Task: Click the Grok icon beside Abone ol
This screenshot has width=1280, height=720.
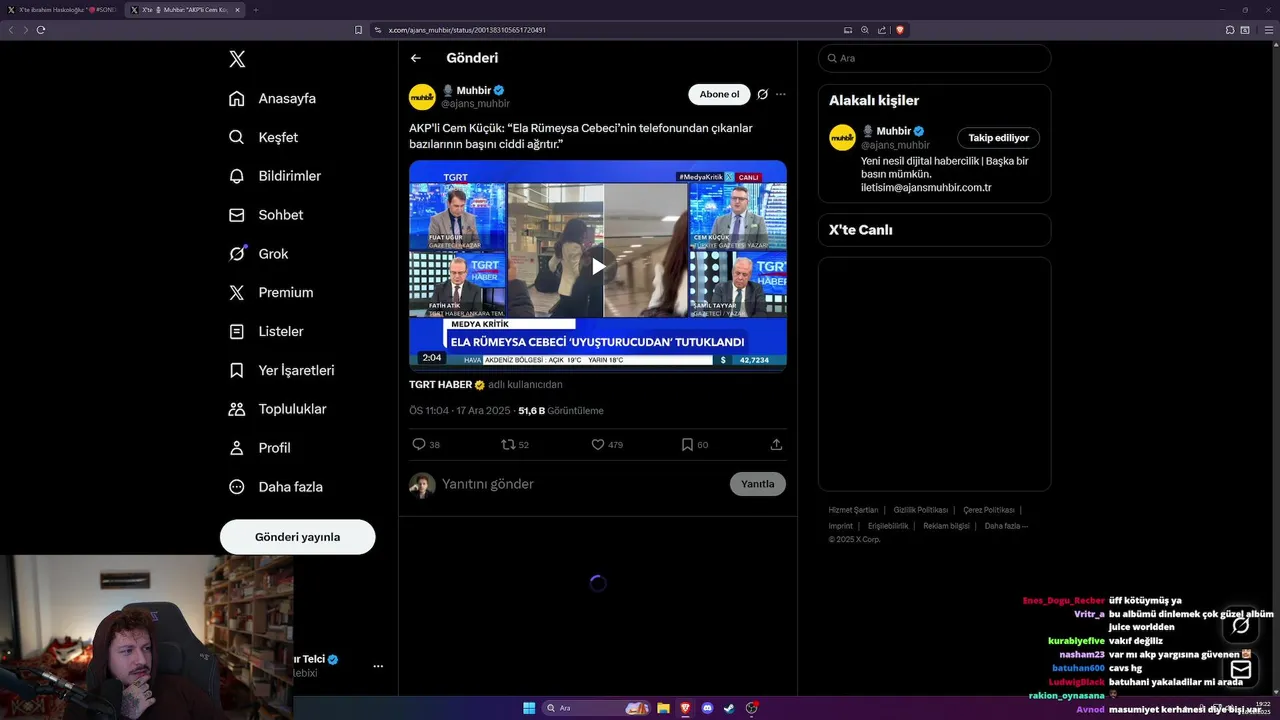Action: tap(762, 94)
